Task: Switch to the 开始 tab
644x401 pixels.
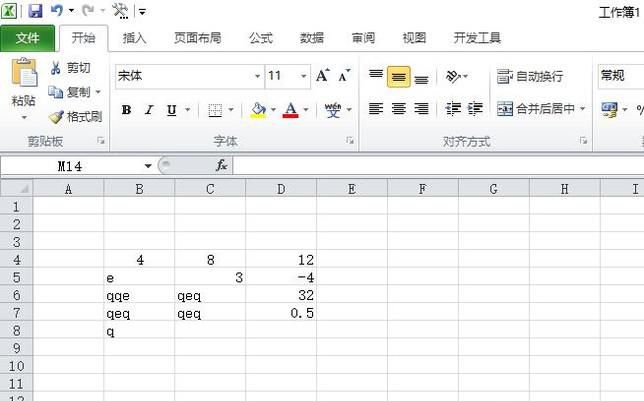Action: [x=84, y=38]
